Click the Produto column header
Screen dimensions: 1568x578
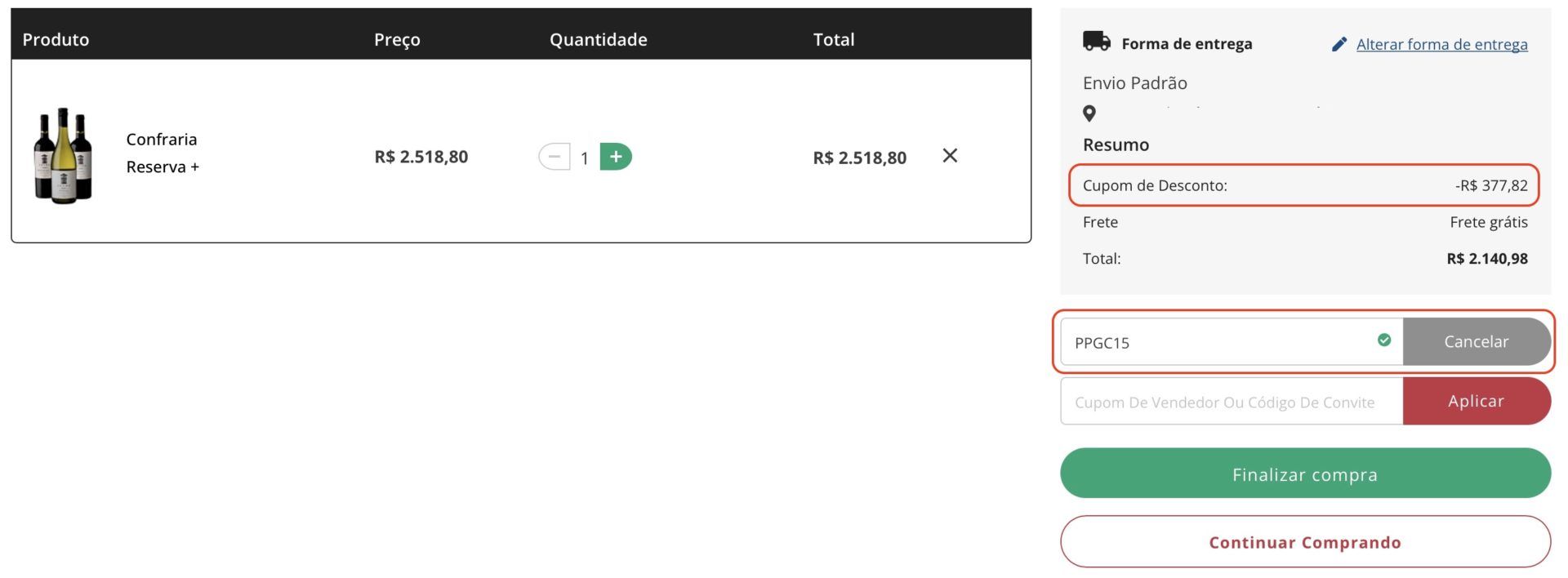point(56,39)
